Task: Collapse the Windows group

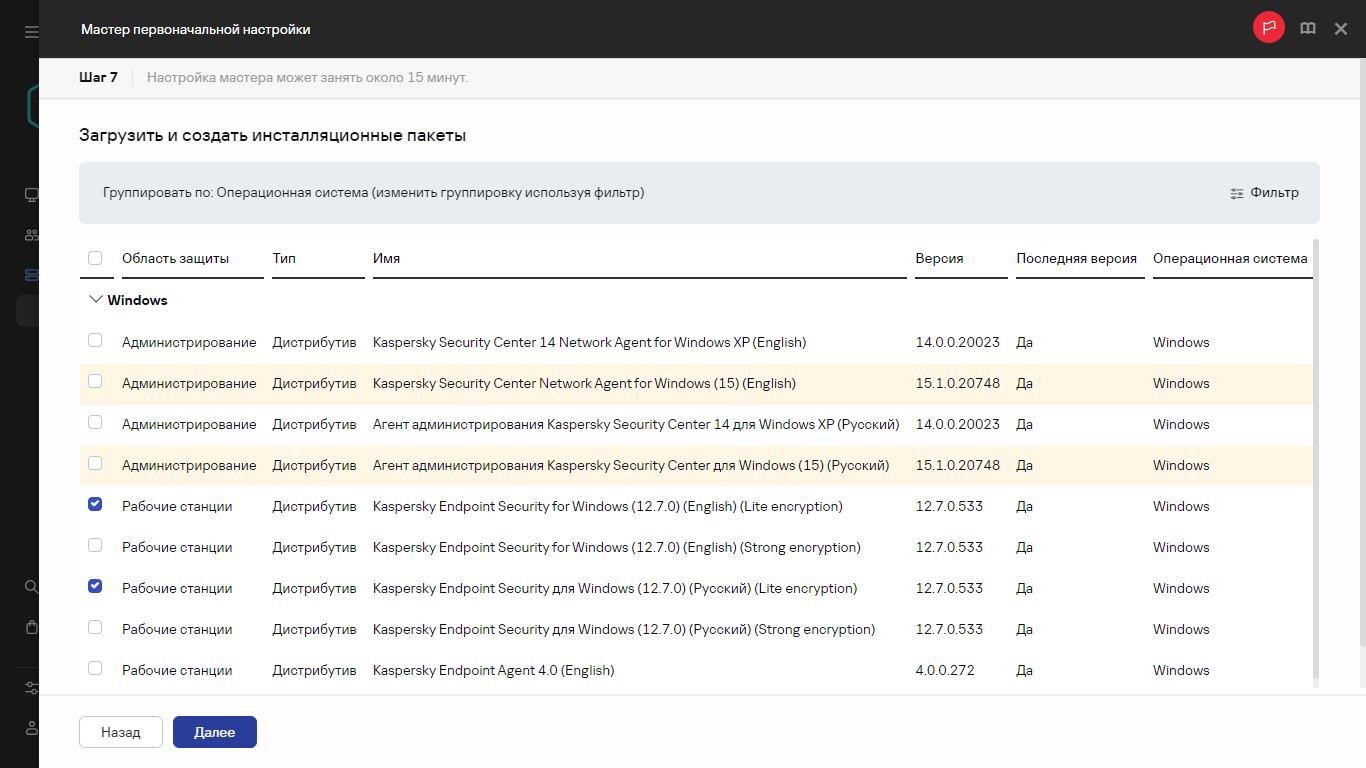Action: [x=96, y=299]
